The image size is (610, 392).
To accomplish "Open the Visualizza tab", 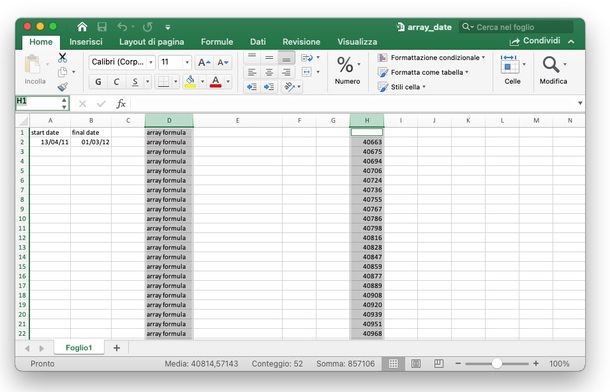I will (357, 42).
